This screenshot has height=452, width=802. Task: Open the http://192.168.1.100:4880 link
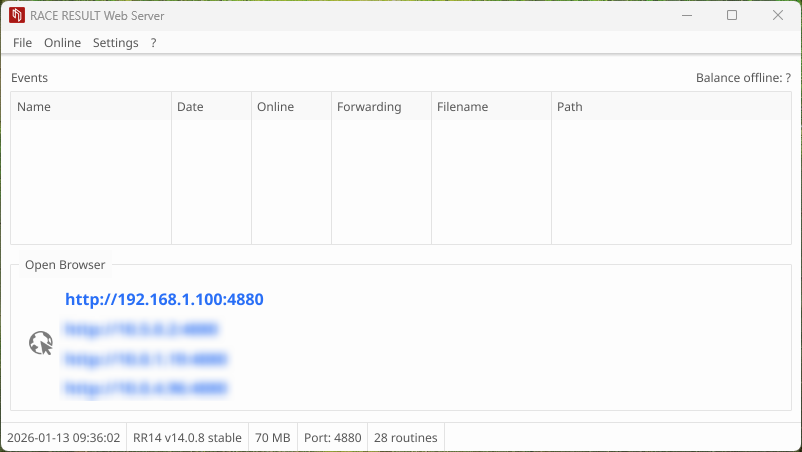164,299
